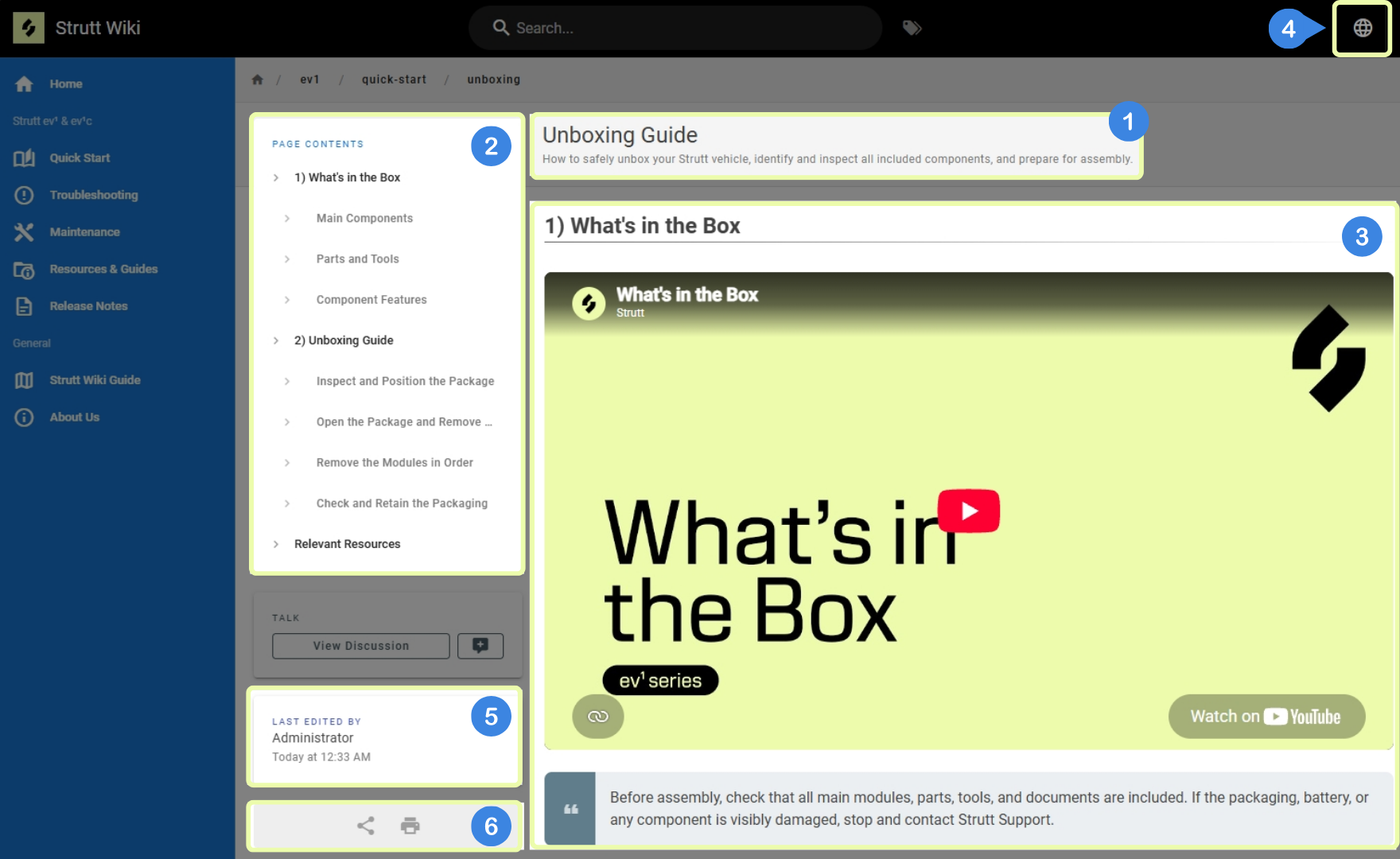Open Troubleshooting in the sidebar

click(94, 195)
